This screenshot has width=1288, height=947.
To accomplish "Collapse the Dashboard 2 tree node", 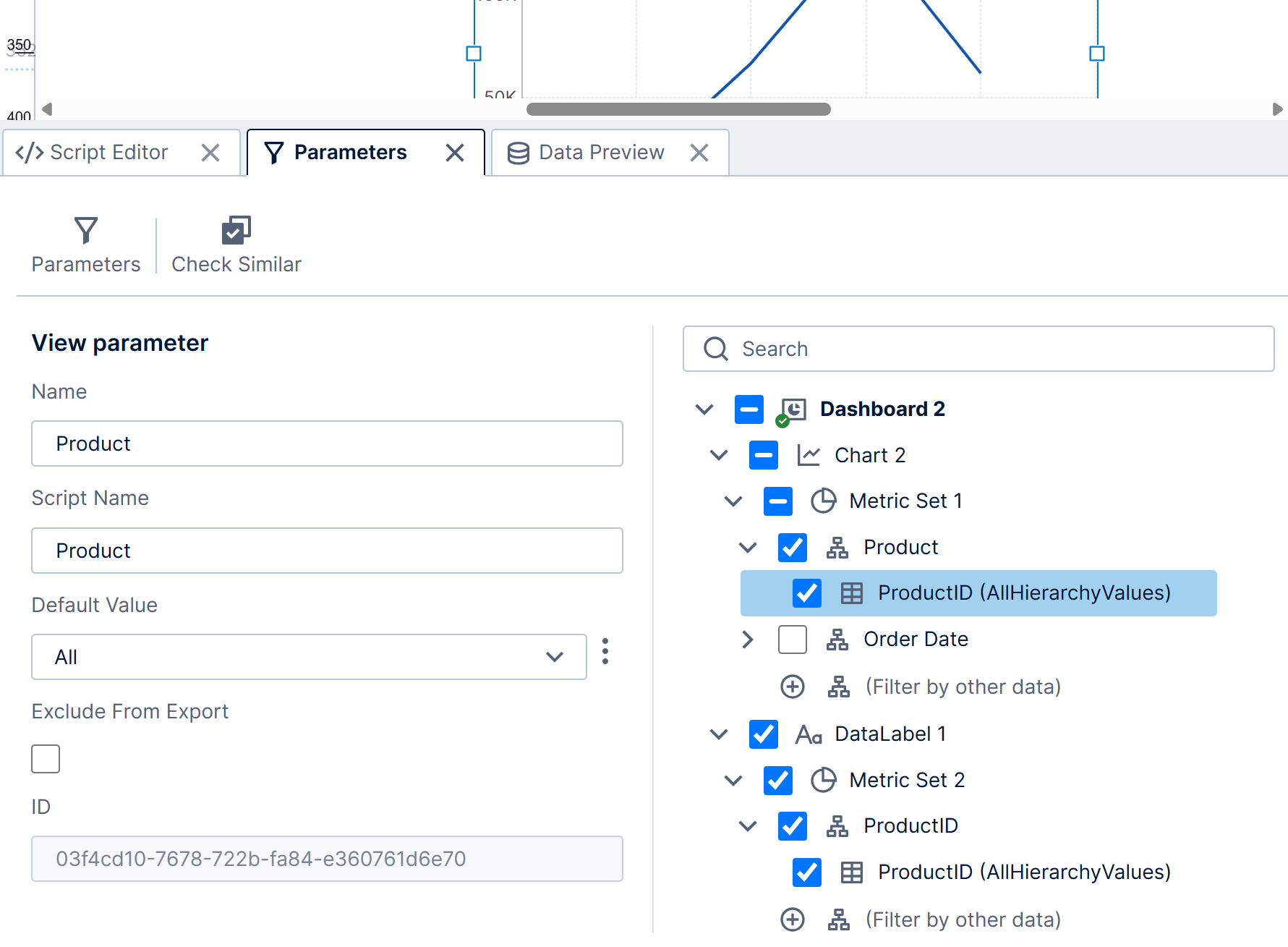I will pos(704,409).
